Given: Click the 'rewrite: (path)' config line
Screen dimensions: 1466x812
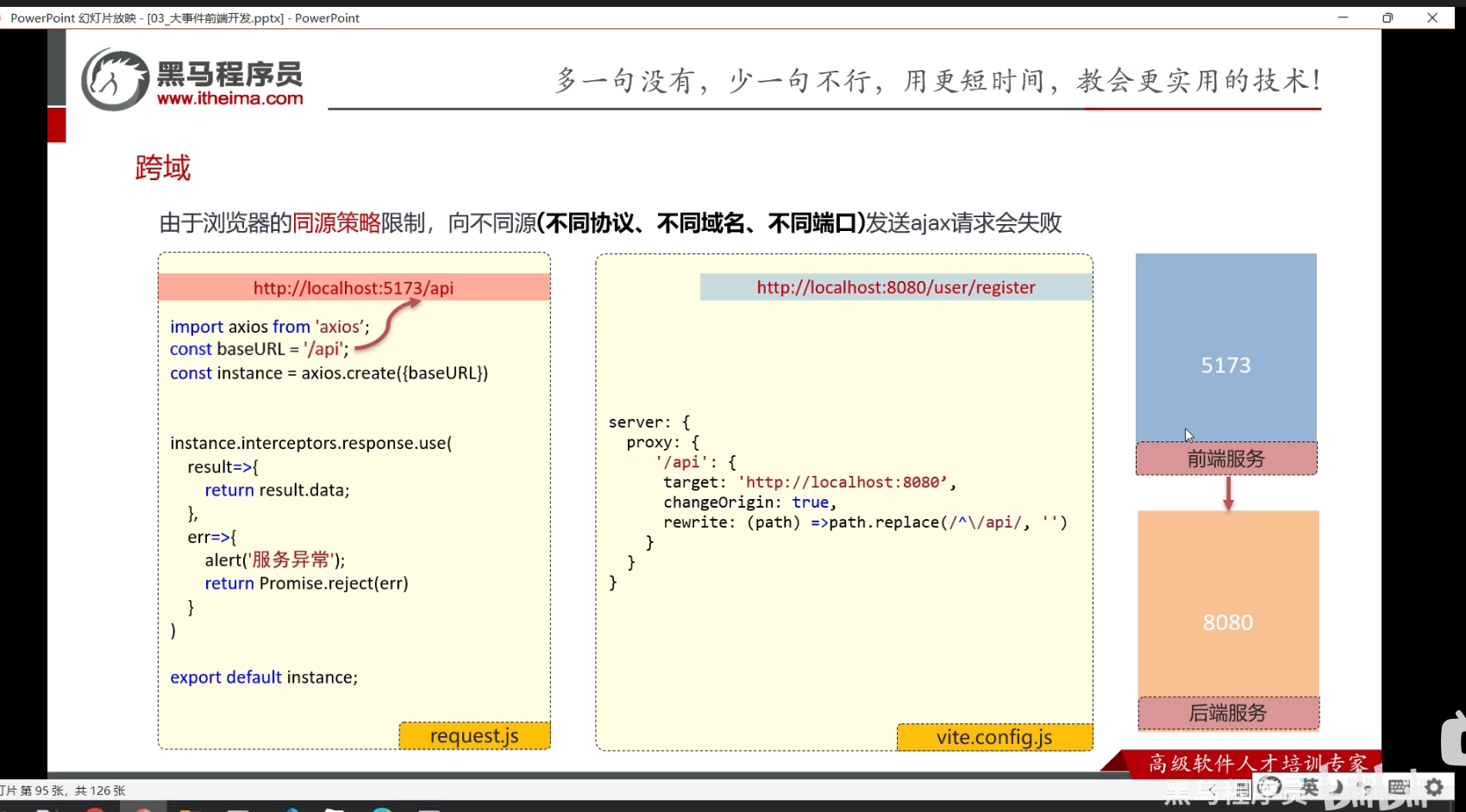Looking at the screenshot, I should [866, 522].
